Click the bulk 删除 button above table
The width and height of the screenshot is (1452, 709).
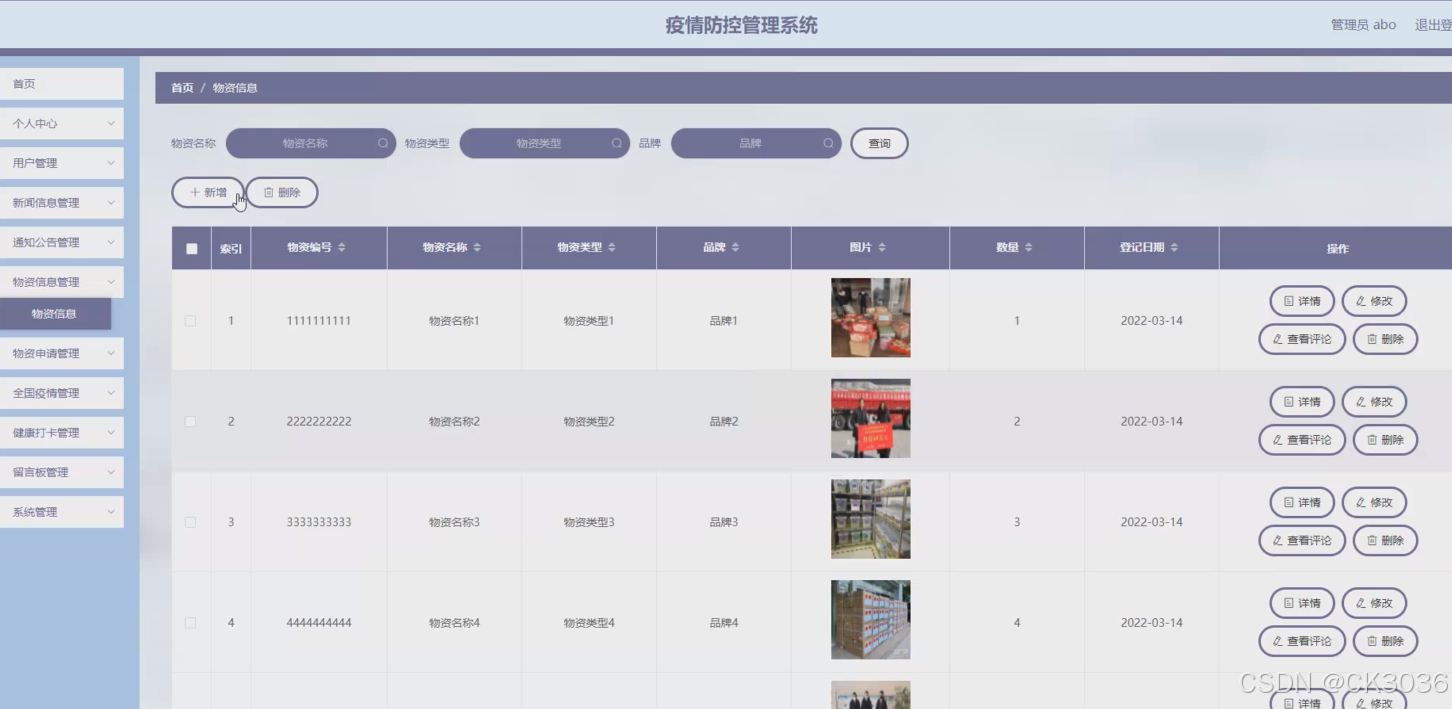click(x=282, y=192)
